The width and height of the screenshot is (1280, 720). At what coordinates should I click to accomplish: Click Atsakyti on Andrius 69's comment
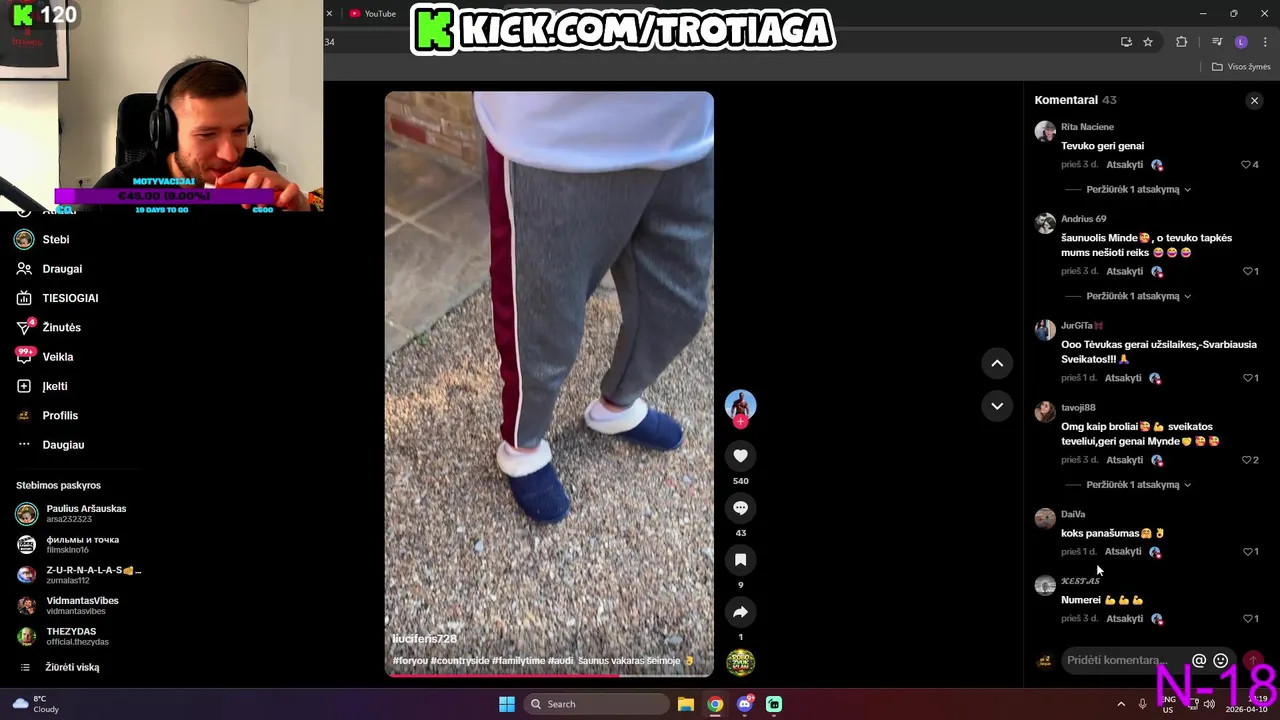pos(1124,272)
